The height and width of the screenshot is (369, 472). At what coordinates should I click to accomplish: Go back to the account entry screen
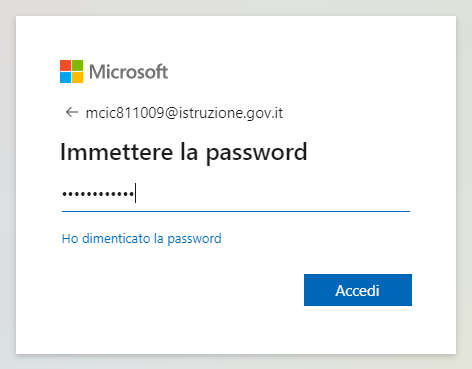pos(72,112)
